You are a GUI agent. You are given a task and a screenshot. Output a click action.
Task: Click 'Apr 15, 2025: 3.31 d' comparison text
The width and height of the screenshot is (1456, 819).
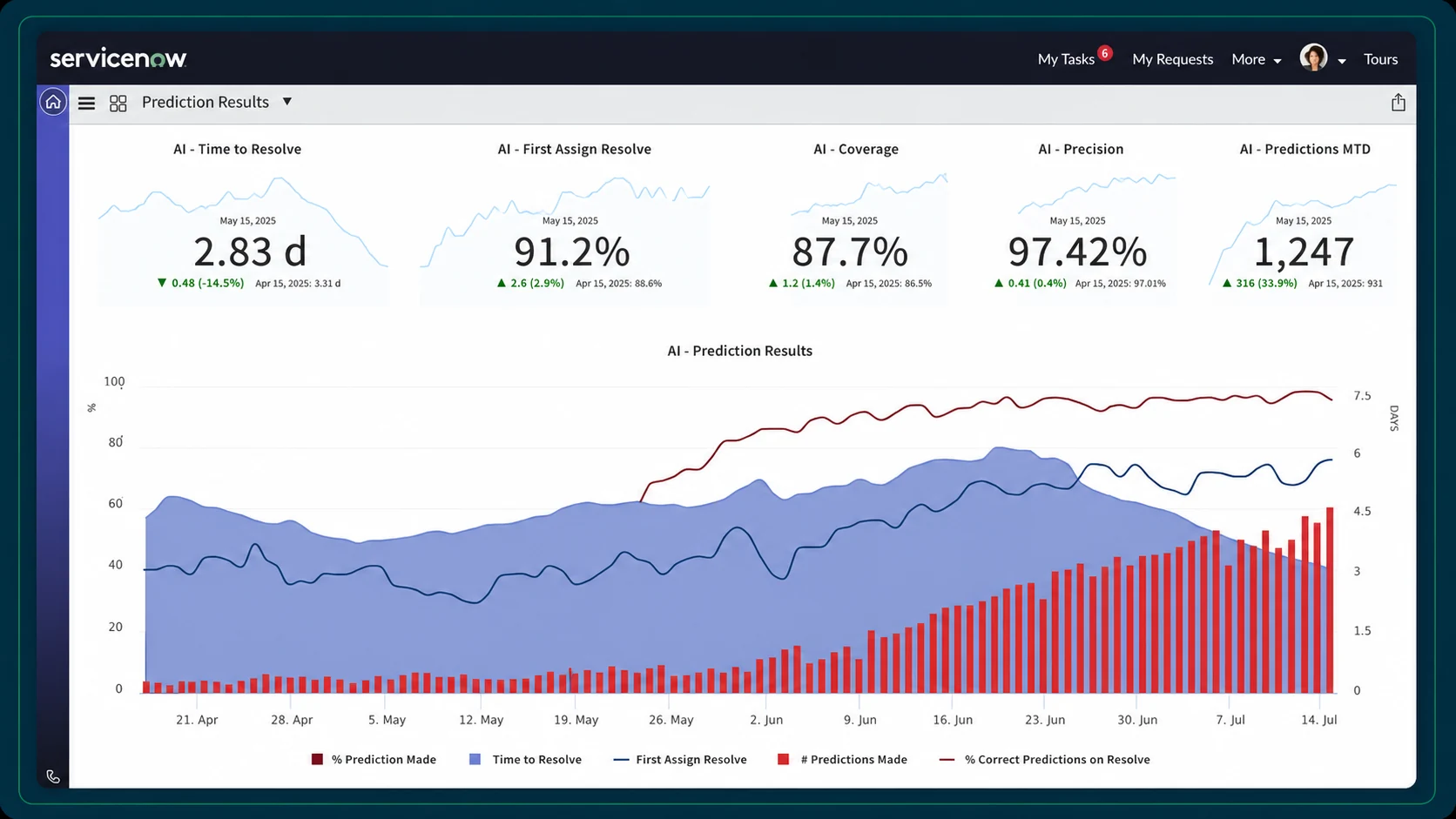[298, 283]
